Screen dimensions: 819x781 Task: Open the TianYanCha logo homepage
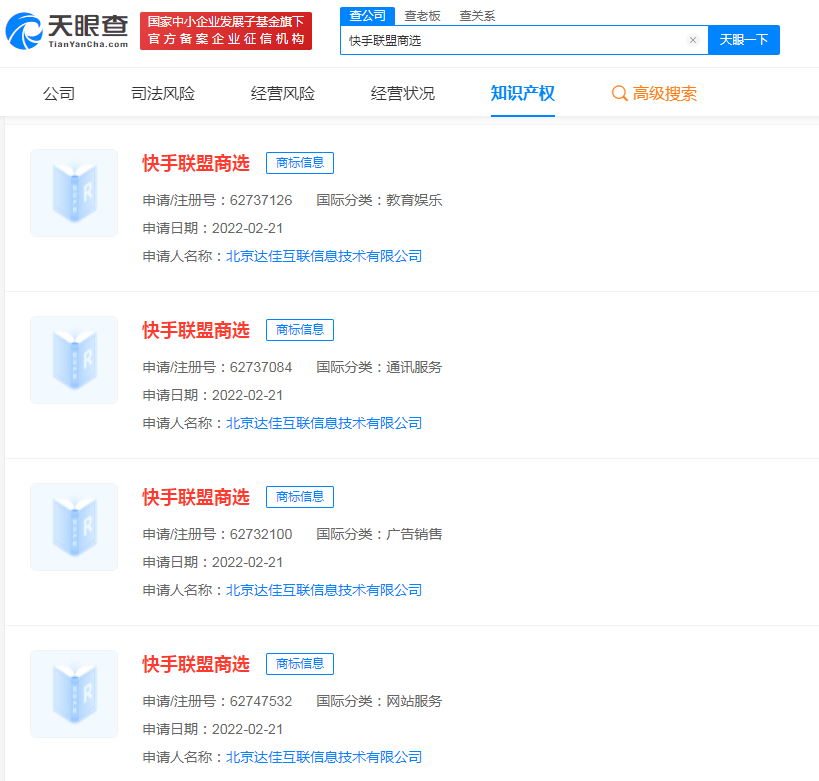(x=67, y=31)
